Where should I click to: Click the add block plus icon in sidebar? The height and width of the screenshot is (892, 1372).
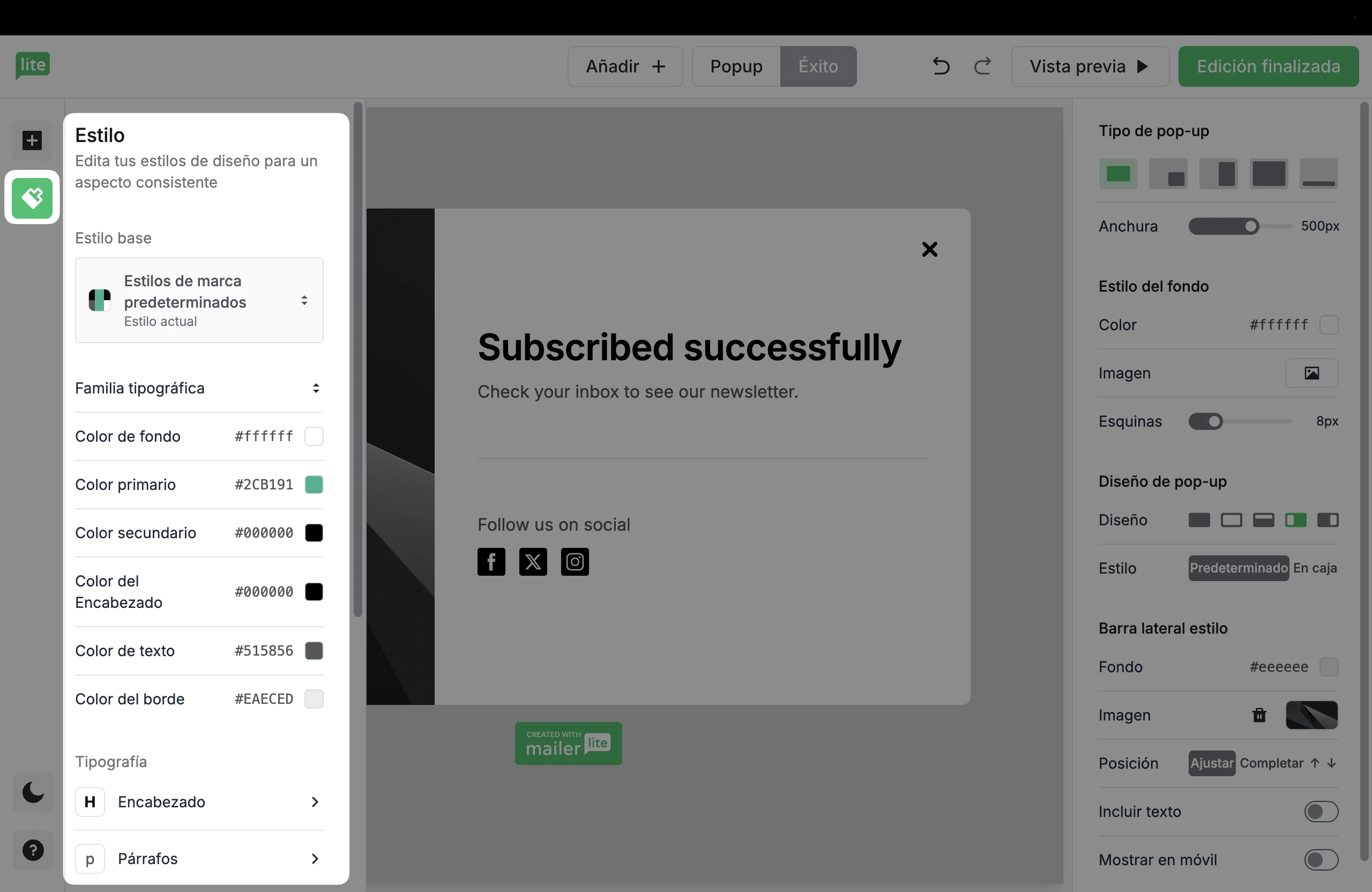(32, 140)
